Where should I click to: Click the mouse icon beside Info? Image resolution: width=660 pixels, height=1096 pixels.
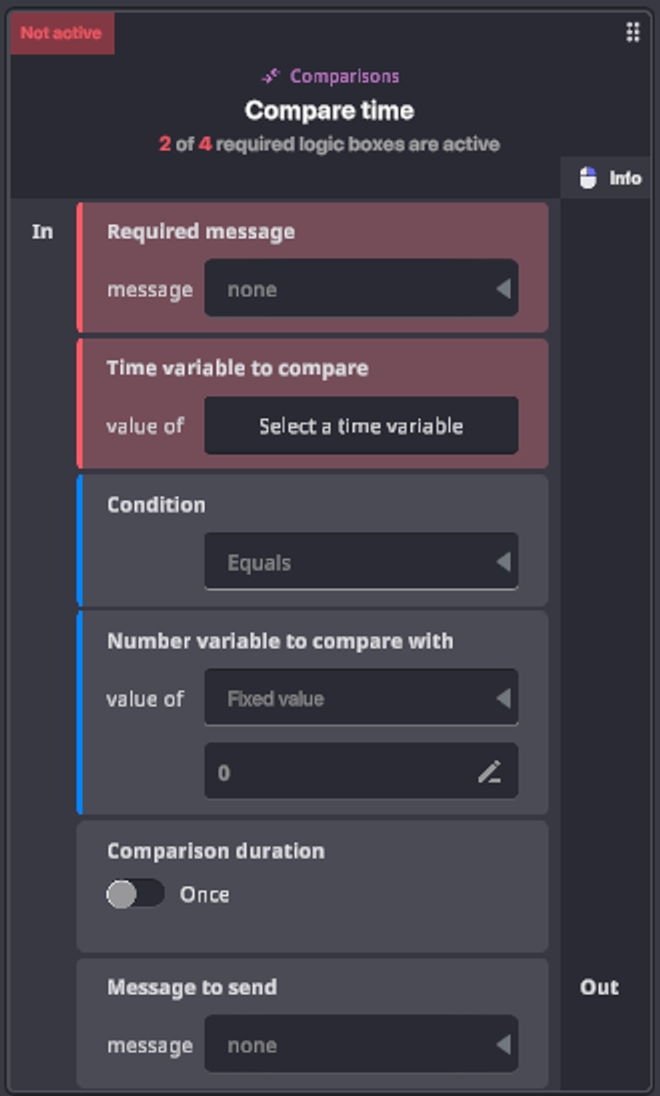click(x=589, y=178)
